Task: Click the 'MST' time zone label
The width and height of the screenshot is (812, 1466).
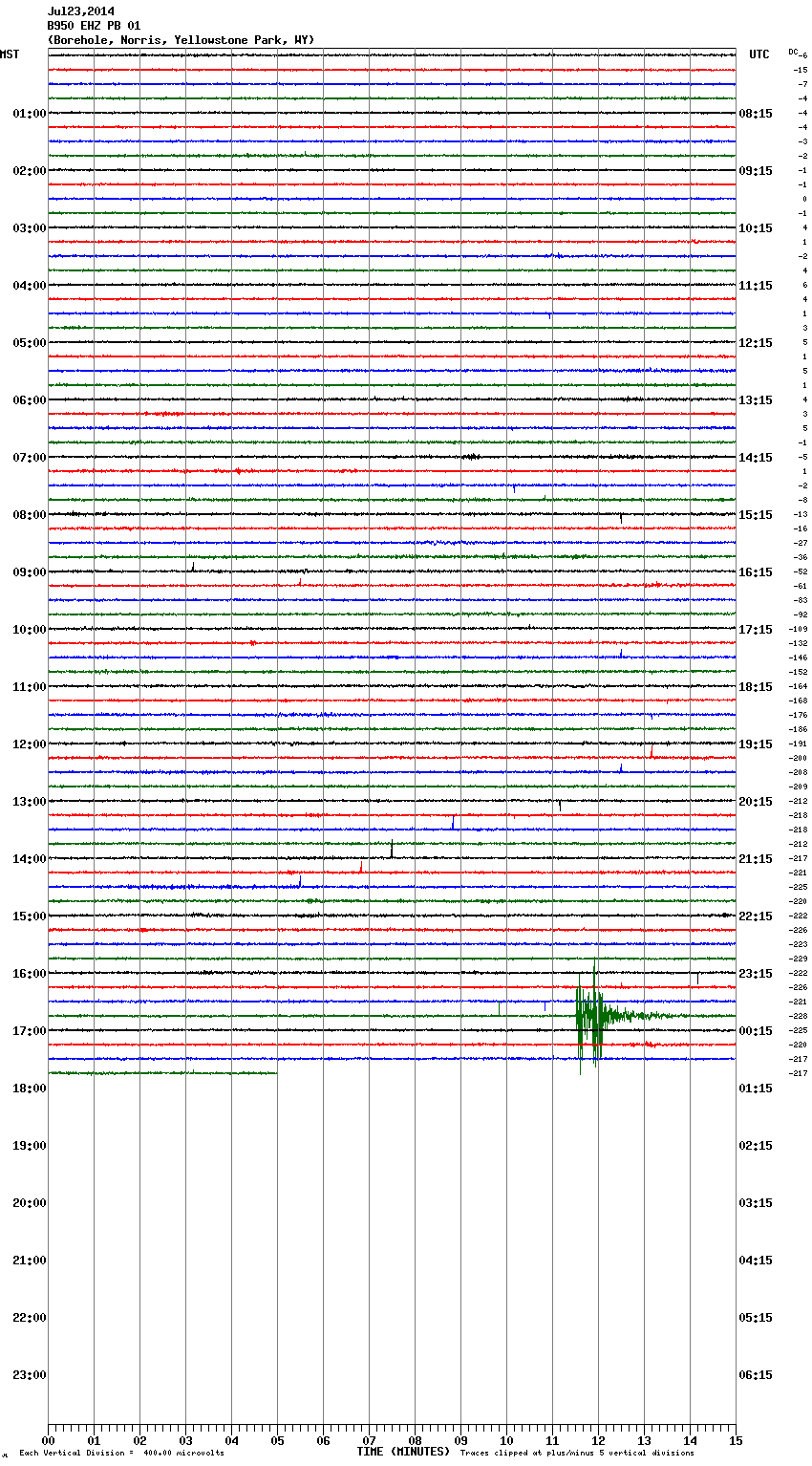Action: [10, 54]
